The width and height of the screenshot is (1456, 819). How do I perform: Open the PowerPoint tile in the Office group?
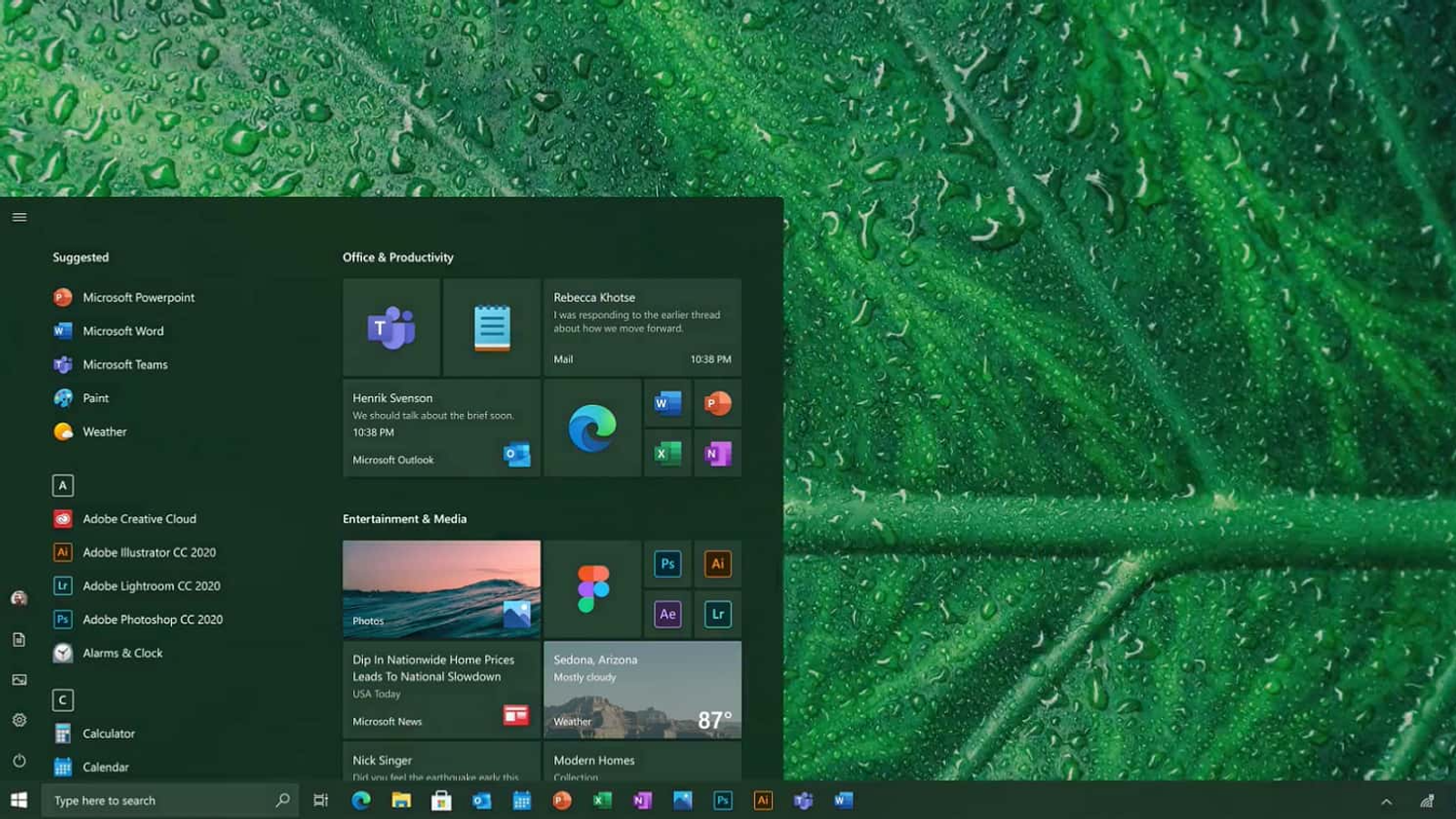717,403
